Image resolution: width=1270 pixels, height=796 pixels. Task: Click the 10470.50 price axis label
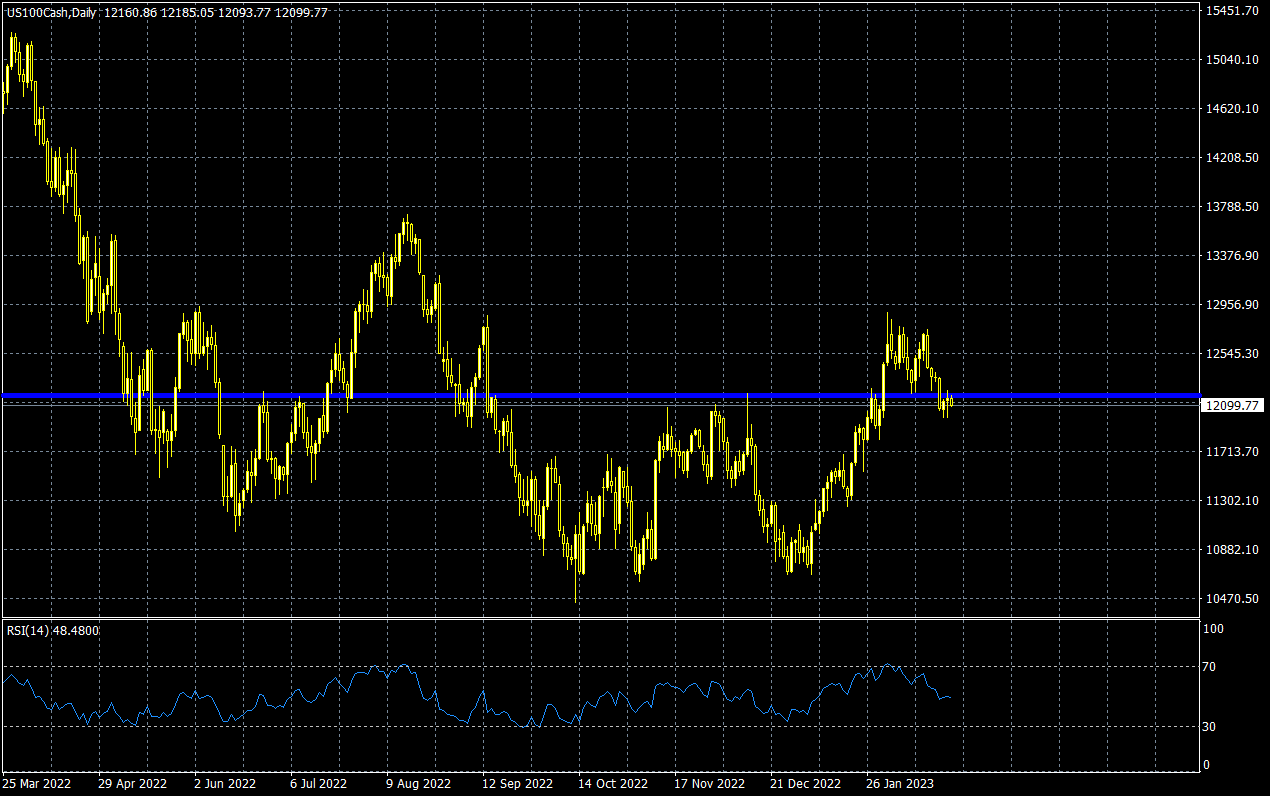click(1231, 599)
